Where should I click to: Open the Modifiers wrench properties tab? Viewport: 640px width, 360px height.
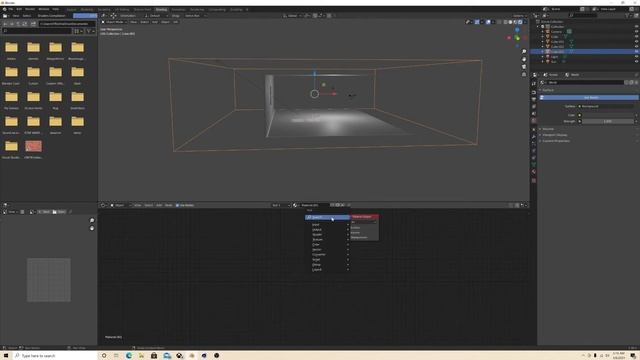534,137
